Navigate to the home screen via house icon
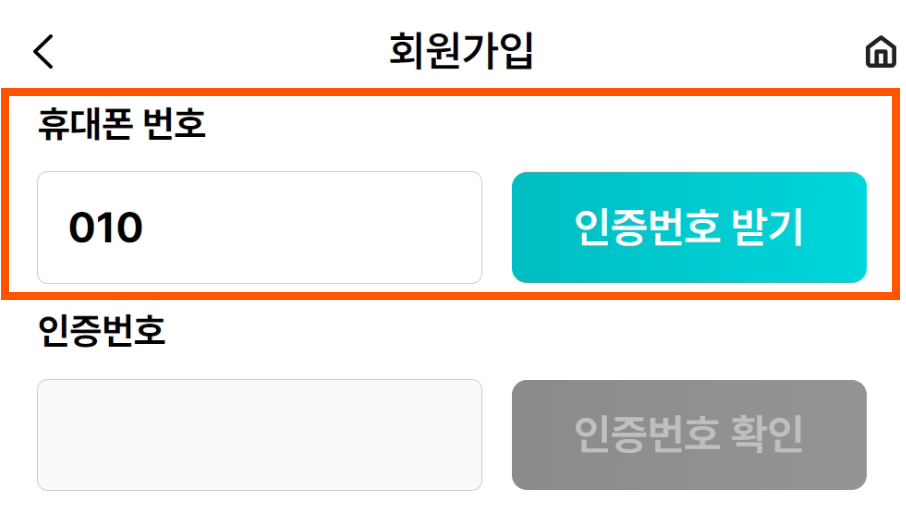Viewport: 906px width, 513px height. point(880,52)
